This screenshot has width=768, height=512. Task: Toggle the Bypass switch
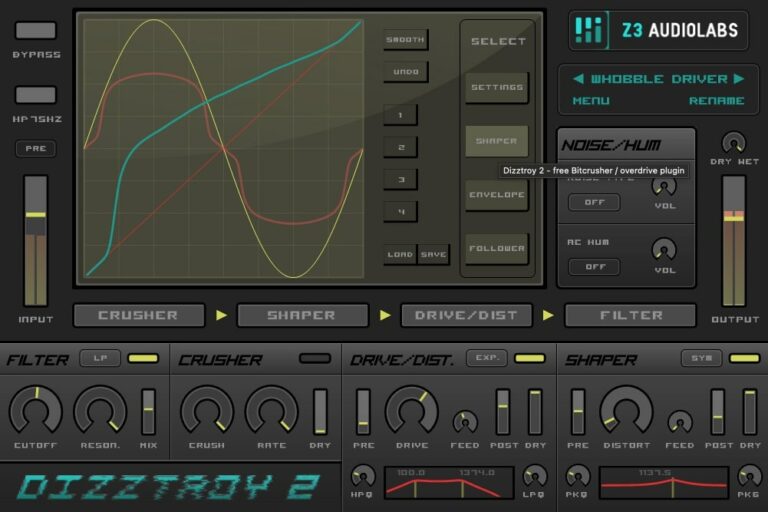point(36,30)
